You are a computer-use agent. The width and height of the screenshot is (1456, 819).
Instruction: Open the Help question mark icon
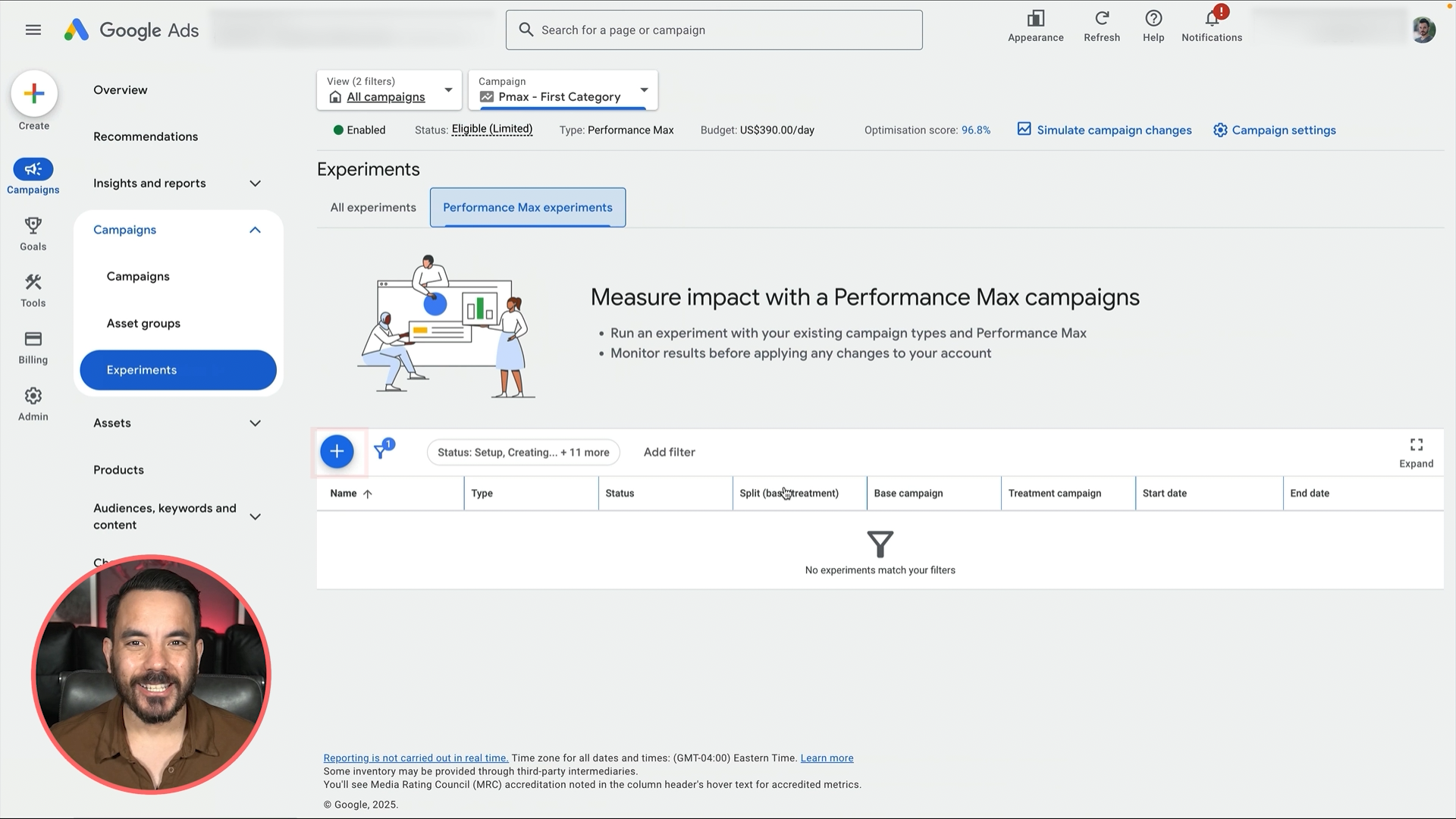click(x=1153, y=18)
